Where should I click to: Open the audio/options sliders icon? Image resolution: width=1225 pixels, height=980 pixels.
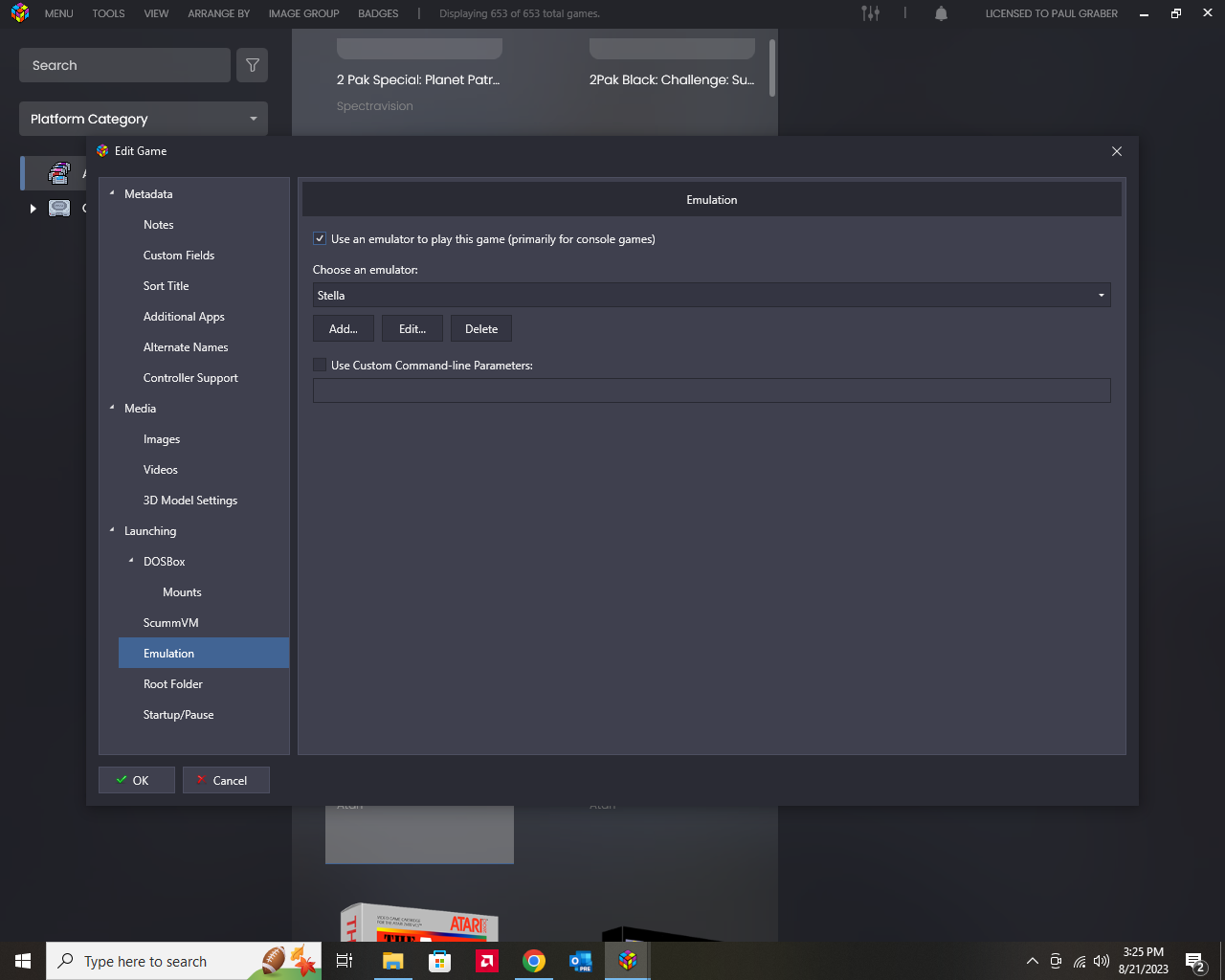point(870,13)
